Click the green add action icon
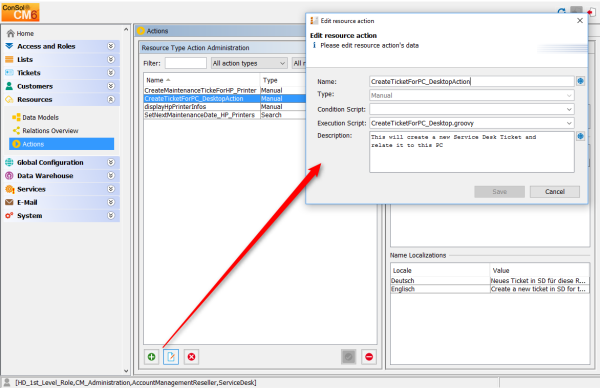This screenshot has height=388, width=600. [x=152, y=357]
